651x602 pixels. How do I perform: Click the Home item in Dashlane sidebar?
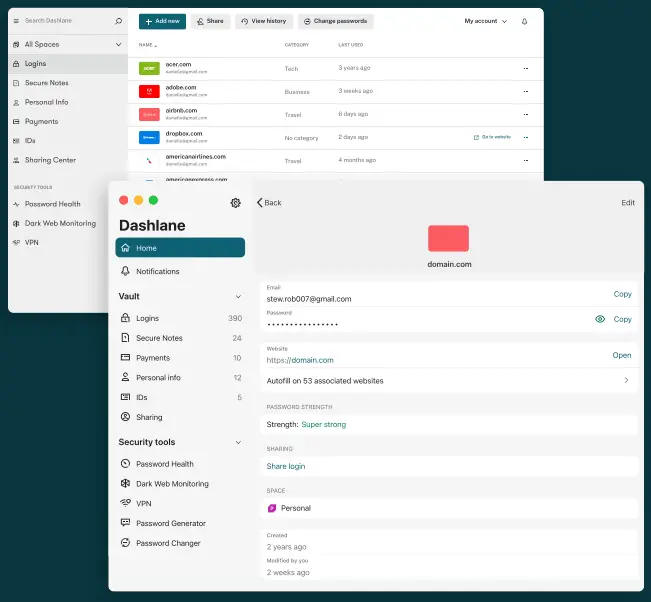pos(180,247)
